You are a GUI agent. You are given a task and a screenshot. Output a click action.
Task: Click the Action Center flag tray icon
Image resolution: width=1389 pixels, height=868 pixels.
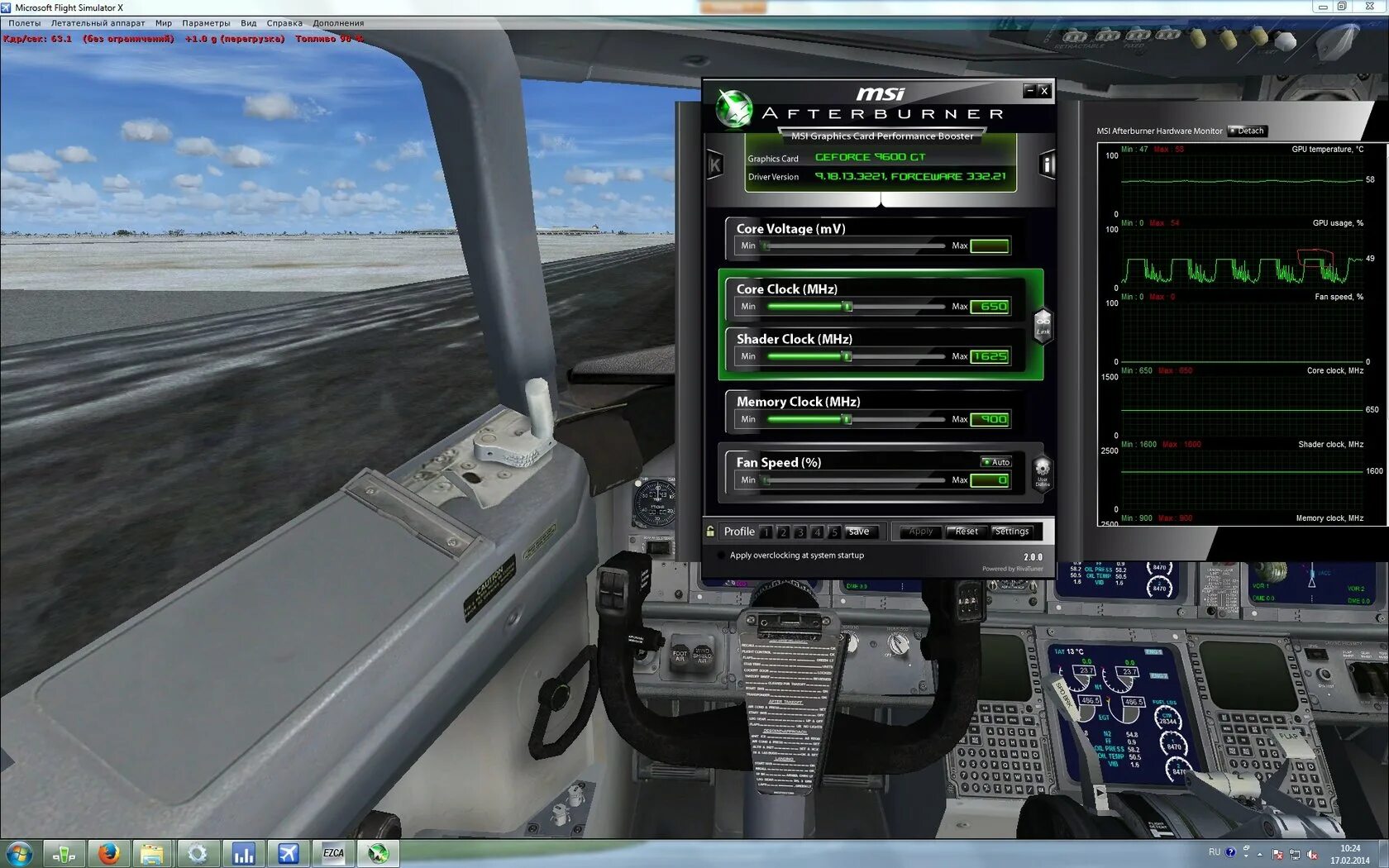(1277, 855)
